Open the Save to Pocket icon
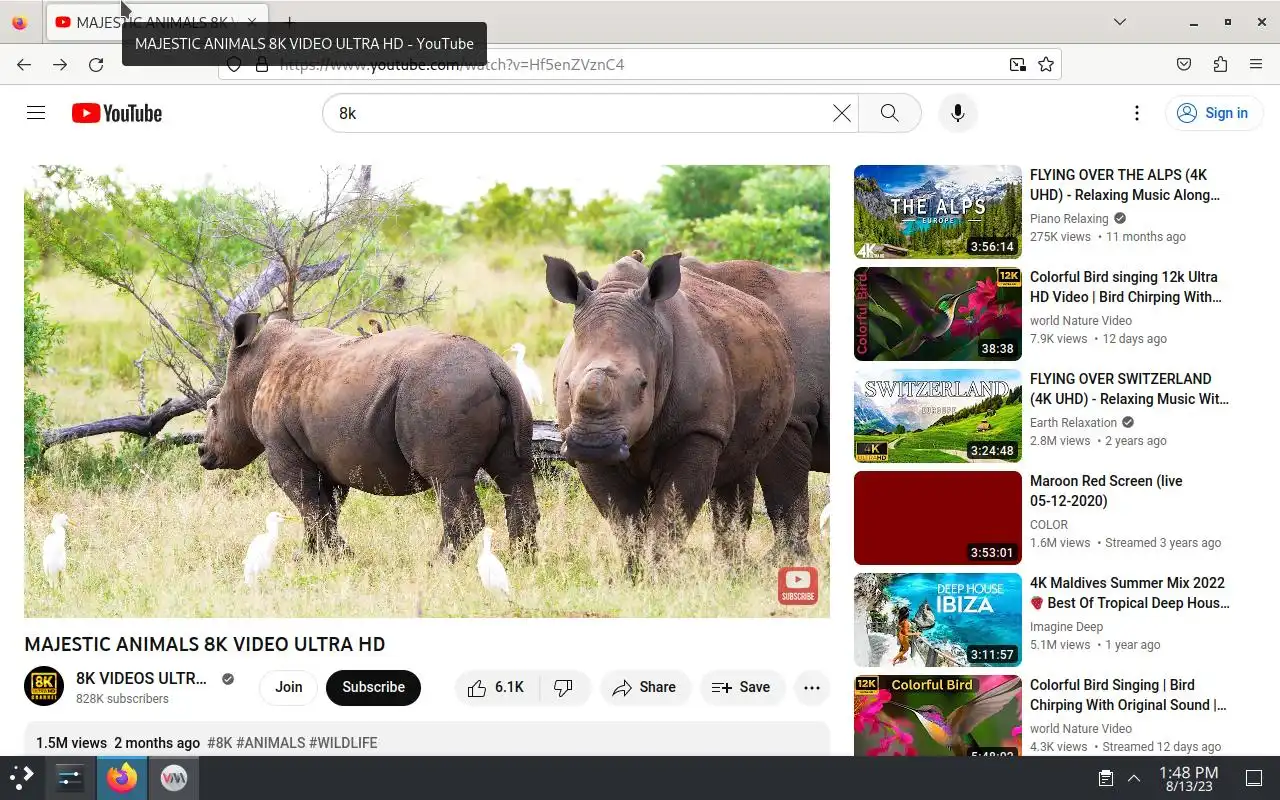 coord(1184,65)
